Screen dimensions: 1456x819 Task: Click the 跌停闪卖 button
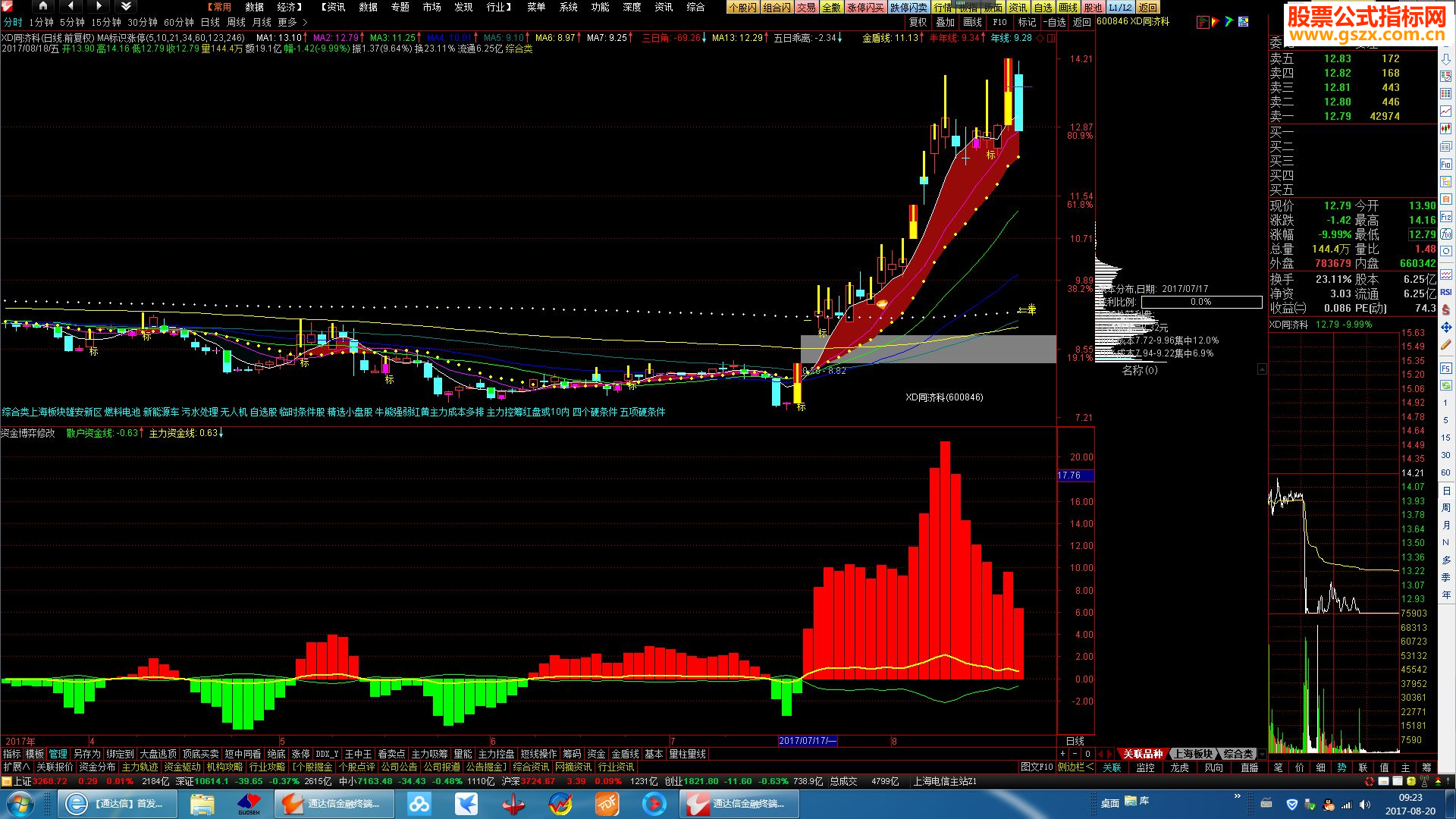pyautogui.click(x=908, y=7)
